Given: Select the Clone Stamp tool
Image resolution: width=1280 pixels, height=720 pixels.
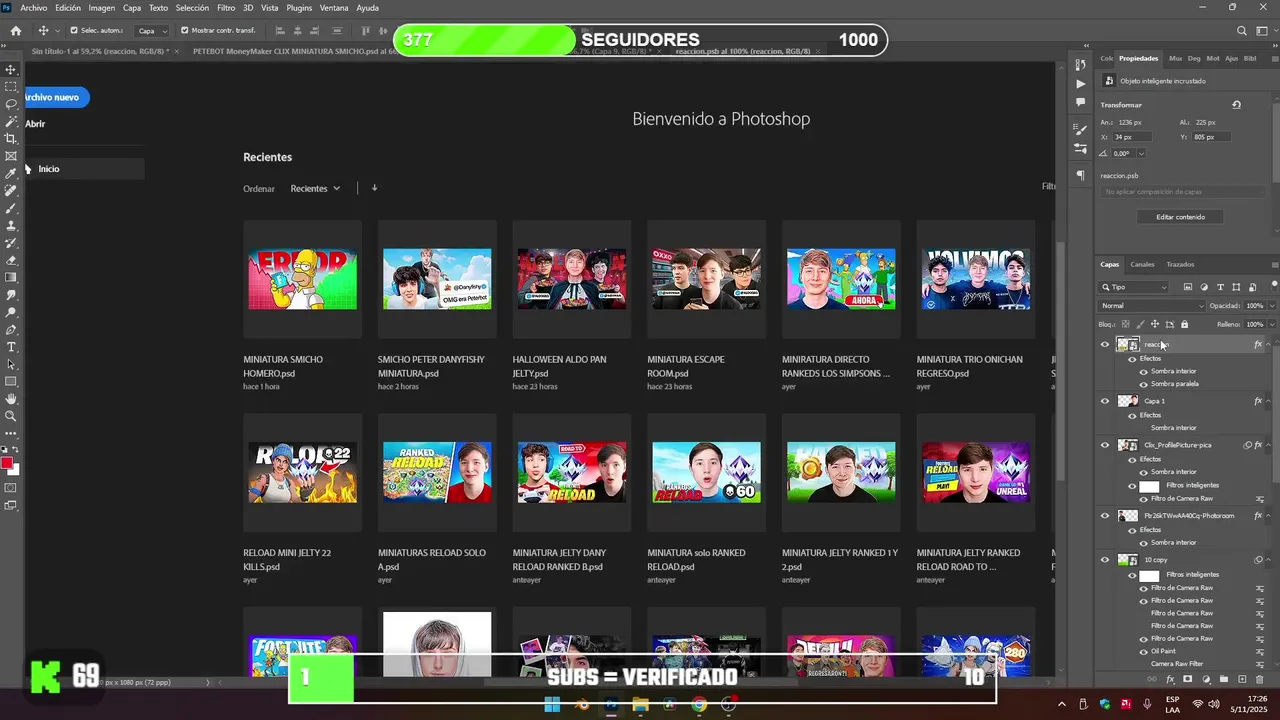Looking at the screenshot, I should 11,225.
